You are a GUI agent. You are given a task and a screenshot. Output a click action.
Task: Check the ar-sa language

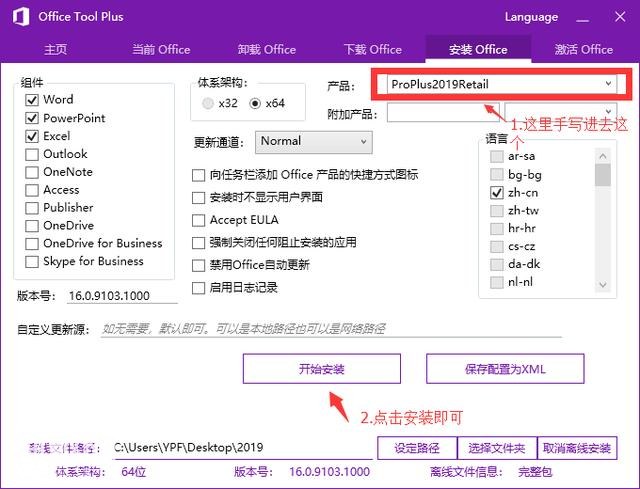click(x=497, y=156)
